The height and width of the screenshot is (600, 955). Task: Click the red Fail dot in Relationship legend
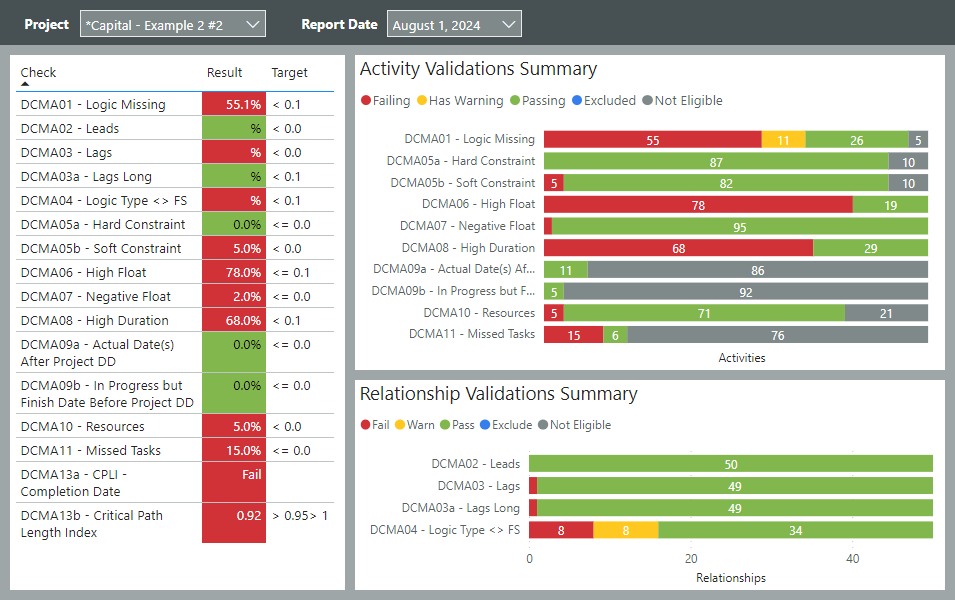(x=366, y=424)
